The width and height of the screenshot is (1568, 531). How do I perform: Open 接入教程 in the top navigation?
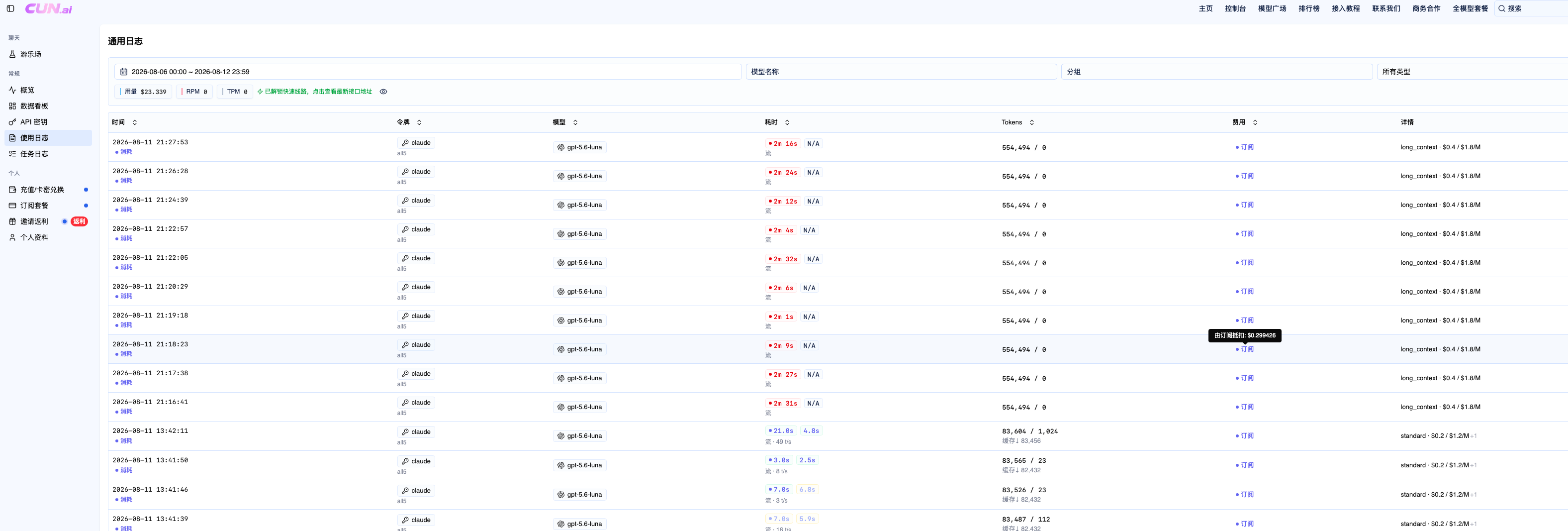(x=1345, y=8)
